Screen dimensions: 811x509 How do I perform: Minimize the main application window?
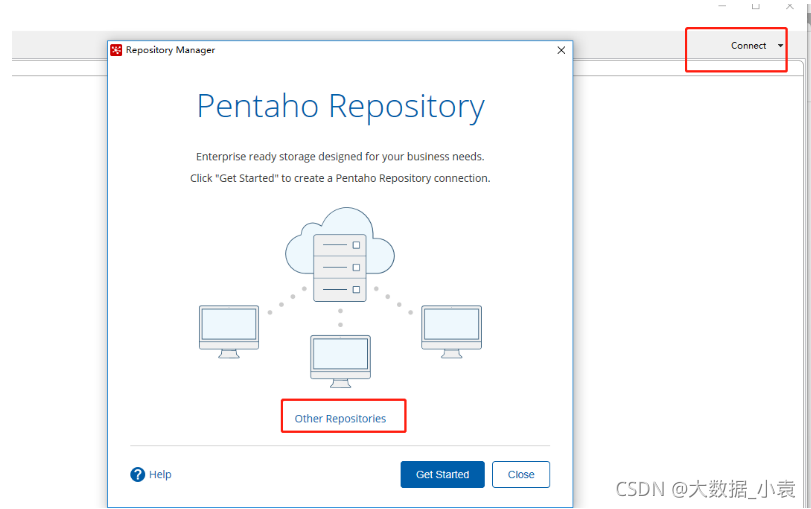723,6
